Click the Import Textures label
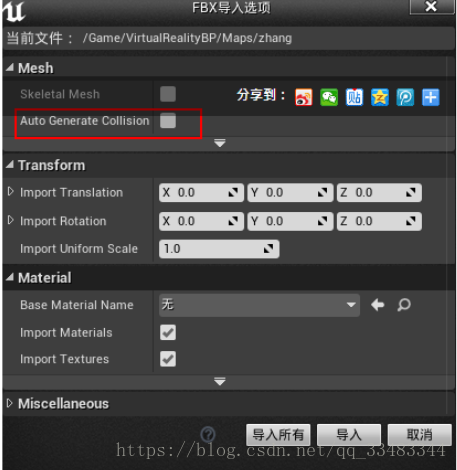The image size is (457, 470). 64,359
